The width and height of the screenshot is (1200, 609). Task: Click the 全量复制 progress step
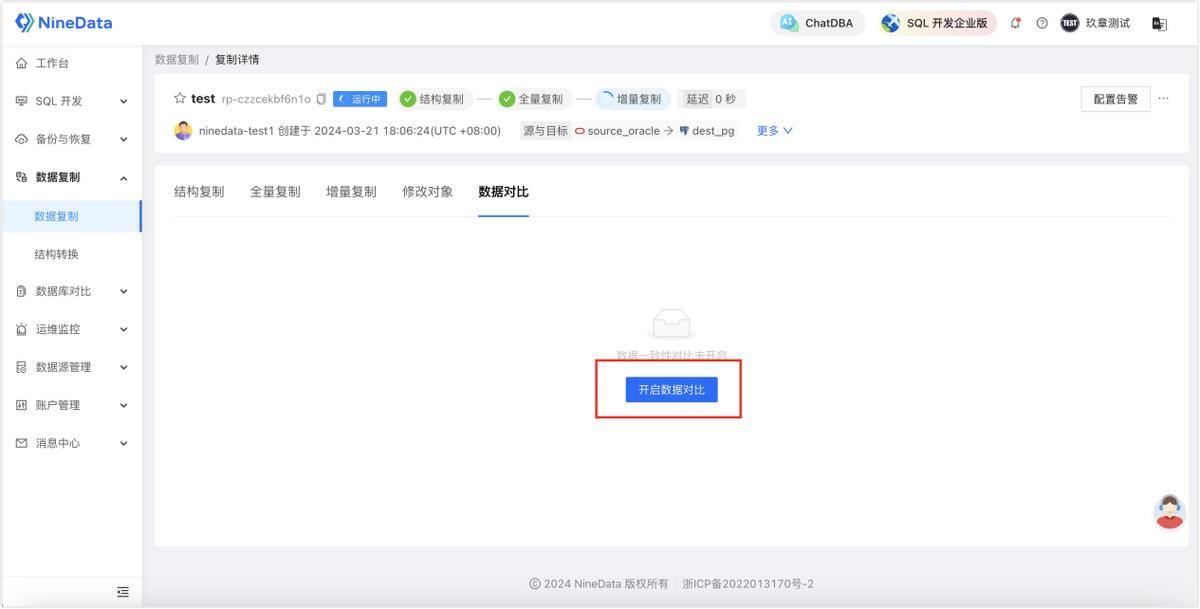(532, 99)
